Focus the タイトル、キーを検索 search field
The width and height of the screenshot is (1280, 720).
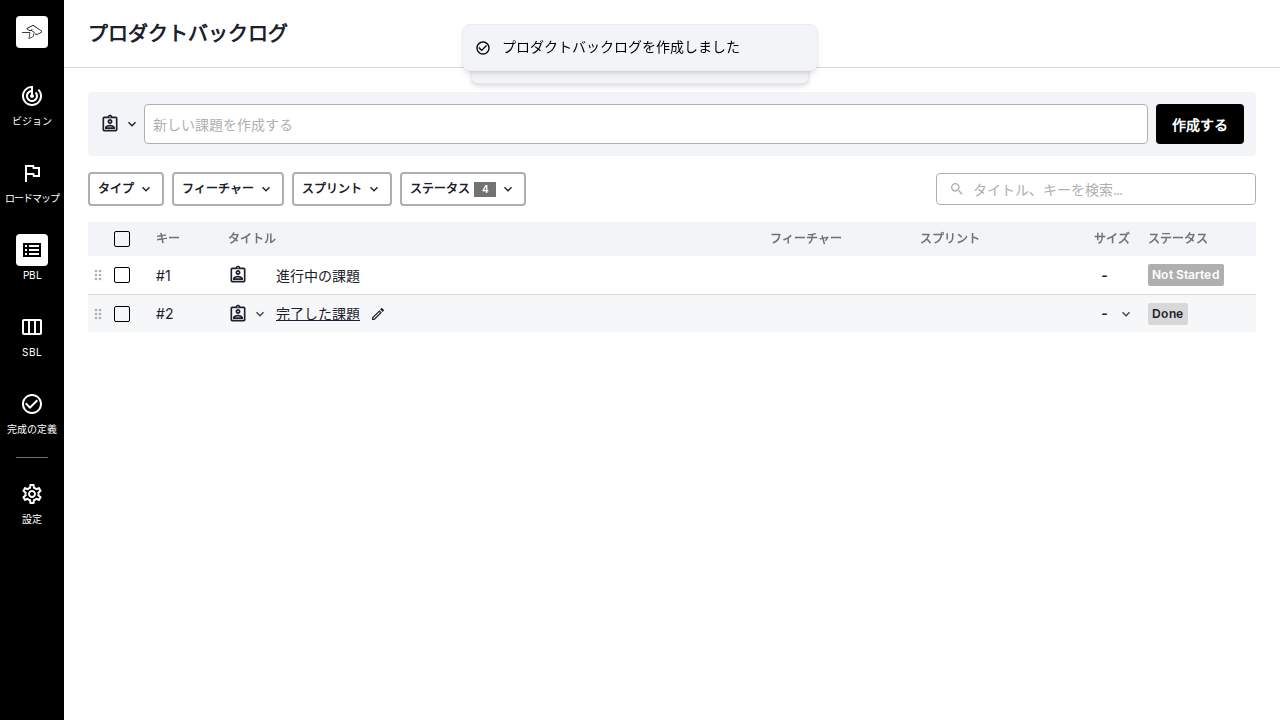pos(1096,189)
